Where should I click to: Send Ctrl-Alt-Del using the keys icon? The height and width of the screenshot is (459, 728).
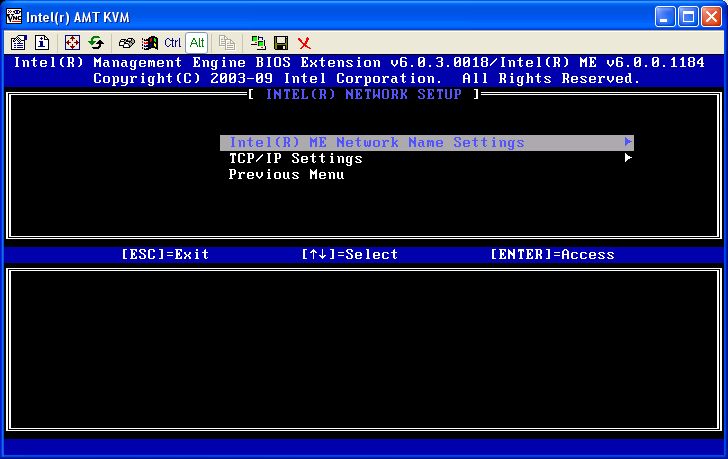(127, 43)
